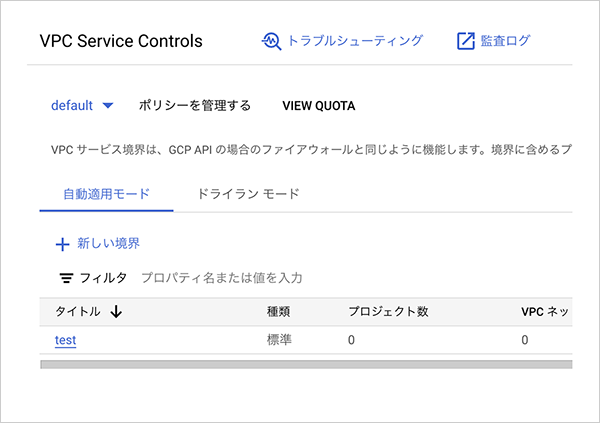Click the フィルタ filter icon
The width and height of the screenshot is (600, 423).
[x=66, y=278]
